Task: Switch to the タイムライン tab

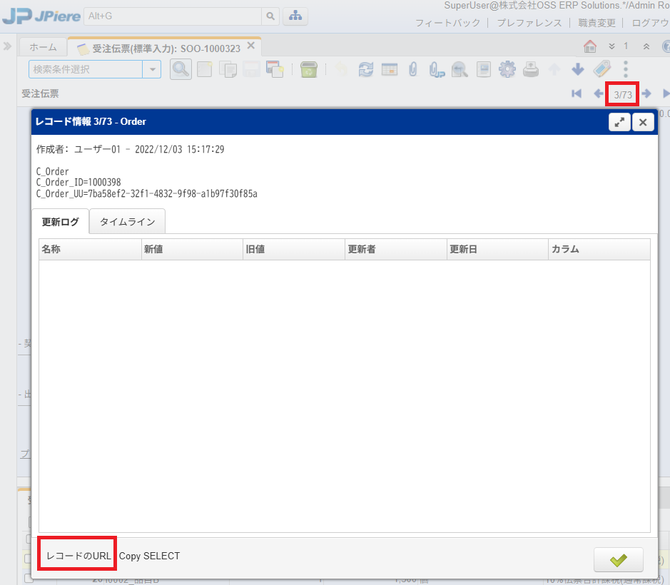Action: (127, 221)
